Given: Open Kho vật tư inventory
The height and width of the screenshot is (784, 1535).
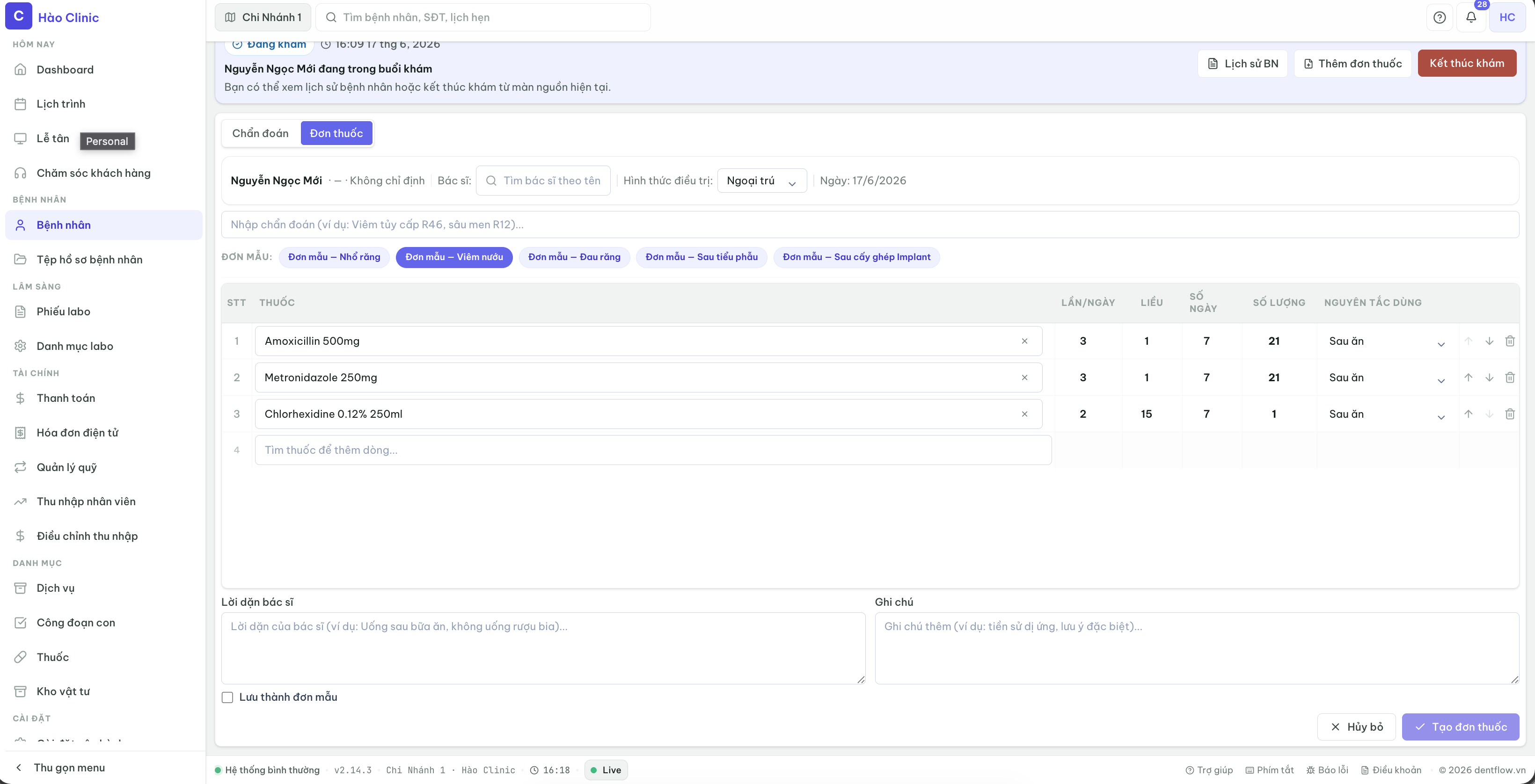Looking at the screenshot, I should click(x=104, y=692).
